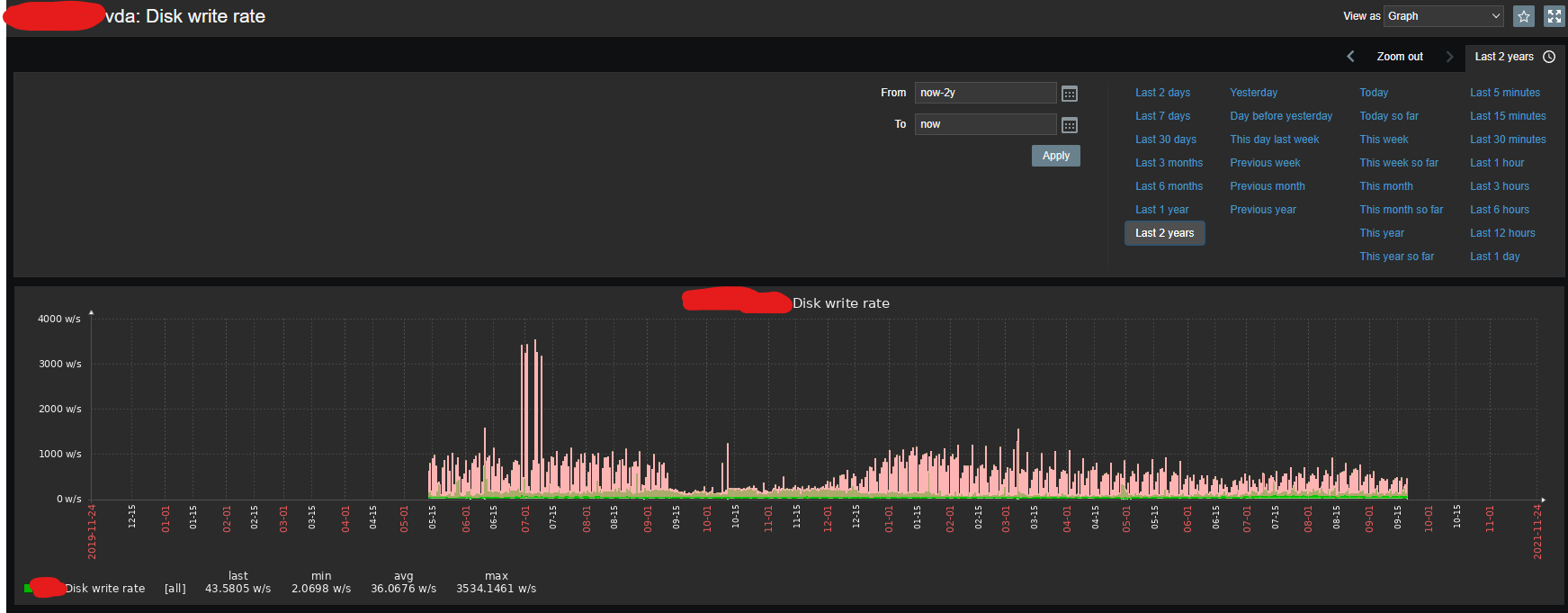Open the View as Graph dropdown

tap(1443, 16)
